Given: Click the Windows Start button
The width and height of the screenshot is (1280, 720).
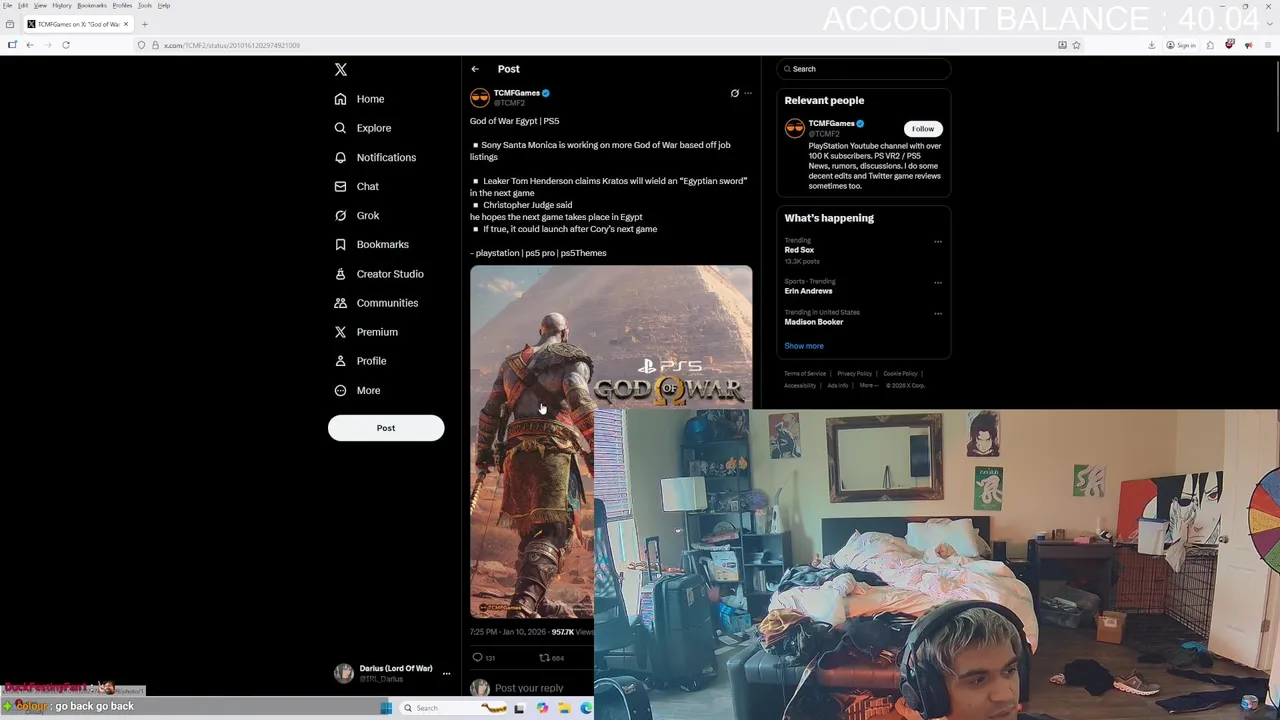Looking at the screenshot, I should (386, 708).
